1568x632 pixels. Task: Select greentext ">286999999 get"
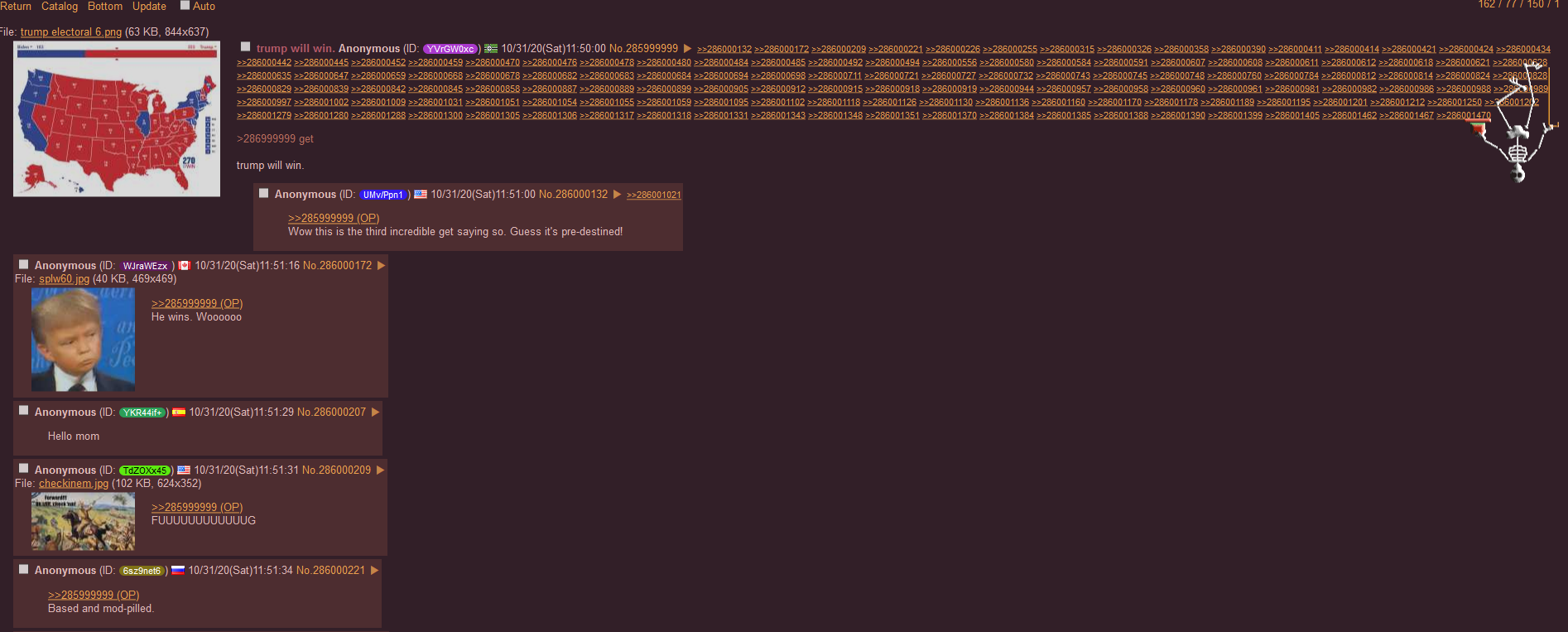(276, 138)
